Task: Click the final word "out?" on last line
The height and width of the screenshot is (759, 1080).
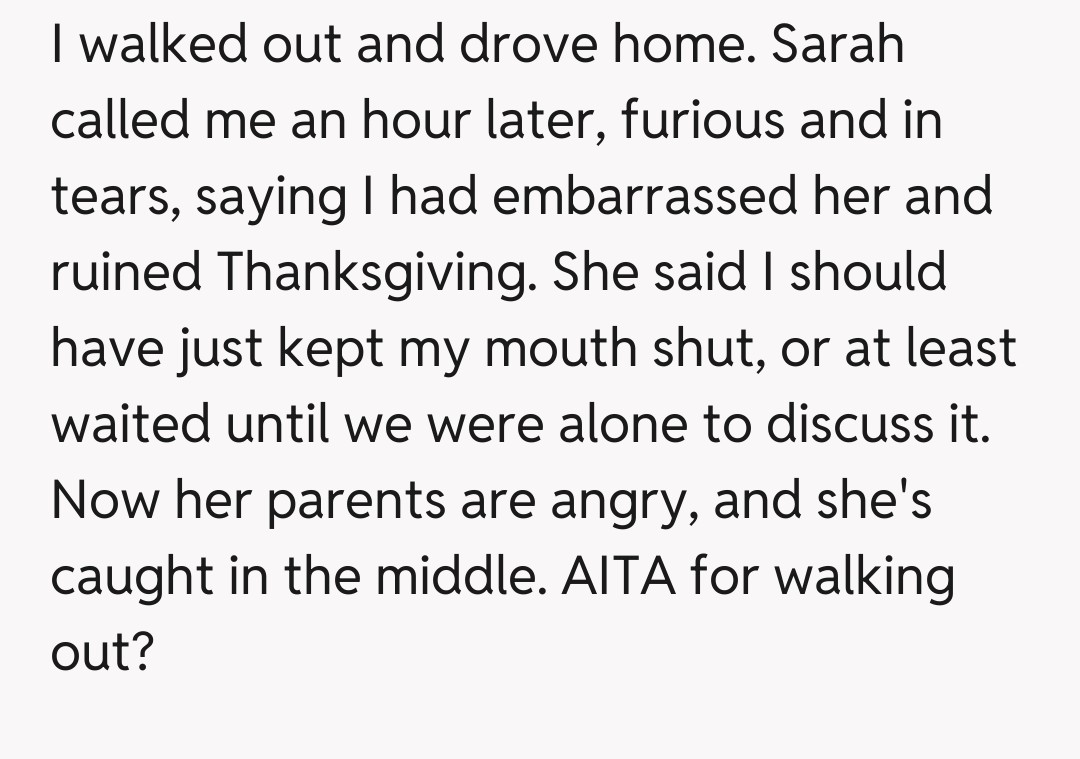Action: [x=102, y=652]
